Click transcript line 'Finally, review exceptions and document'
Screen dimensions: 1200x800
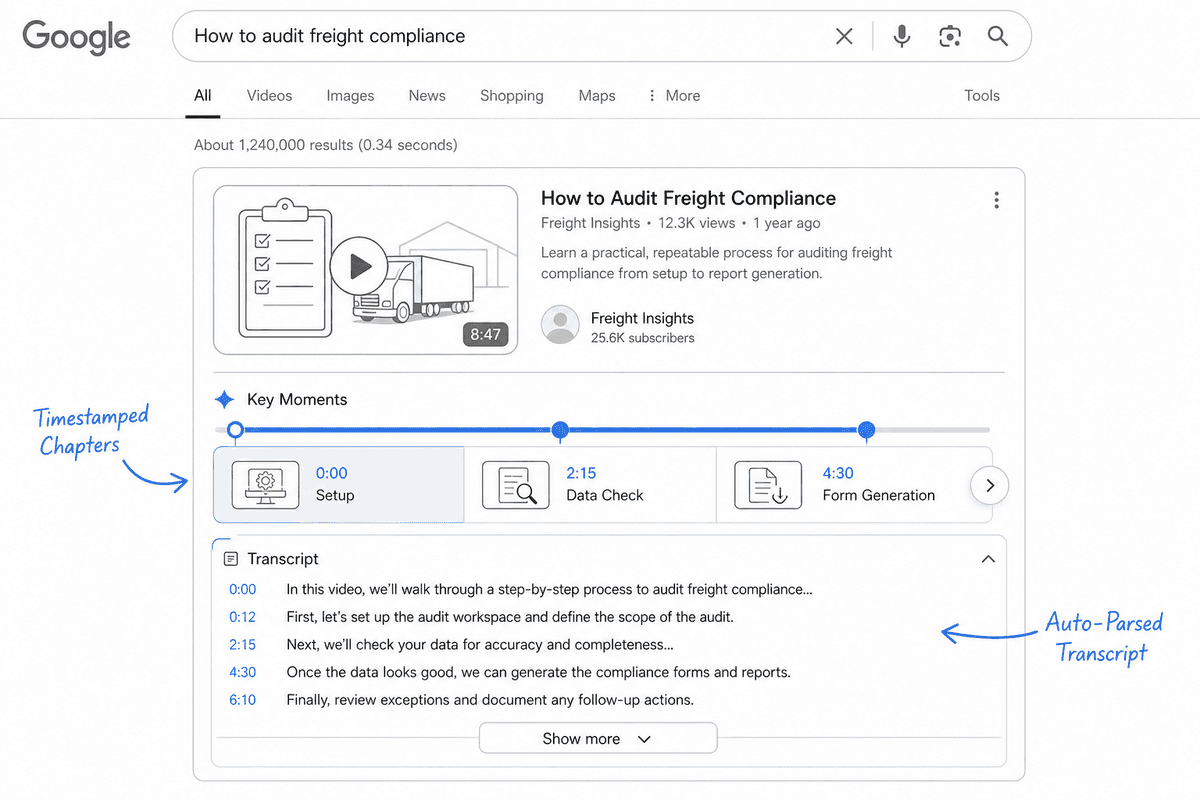tap(490, 700)
